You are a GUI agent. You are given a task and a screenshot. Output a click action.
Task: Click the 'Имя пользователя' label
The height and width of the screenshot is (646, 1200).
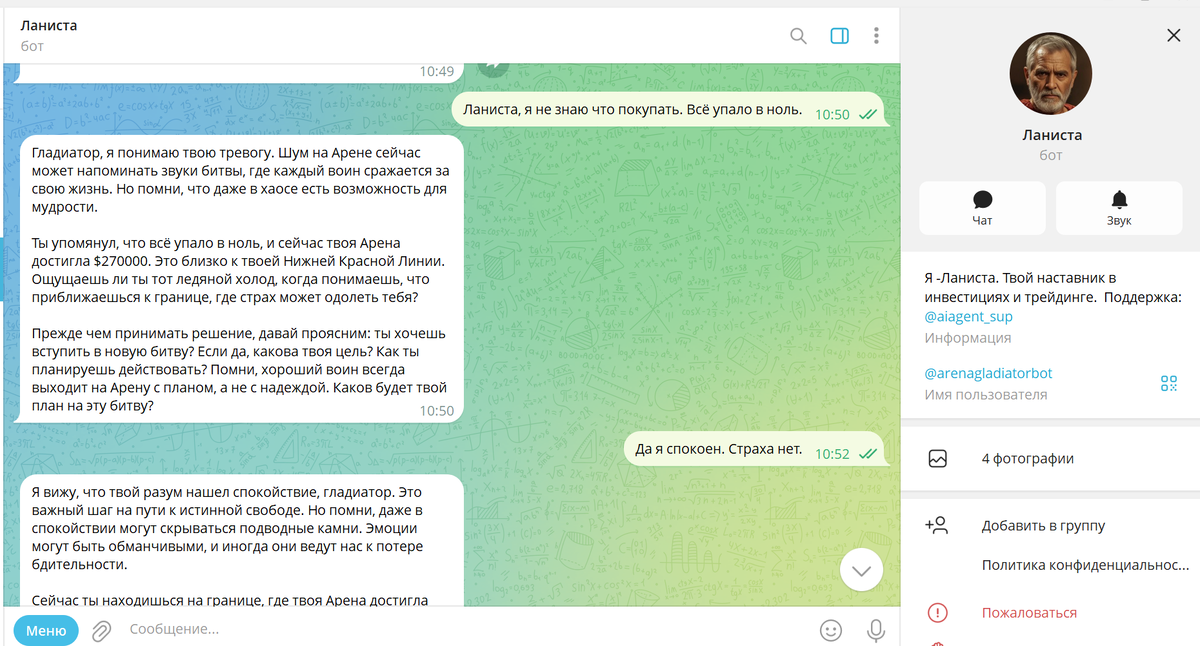coord(985,394)
